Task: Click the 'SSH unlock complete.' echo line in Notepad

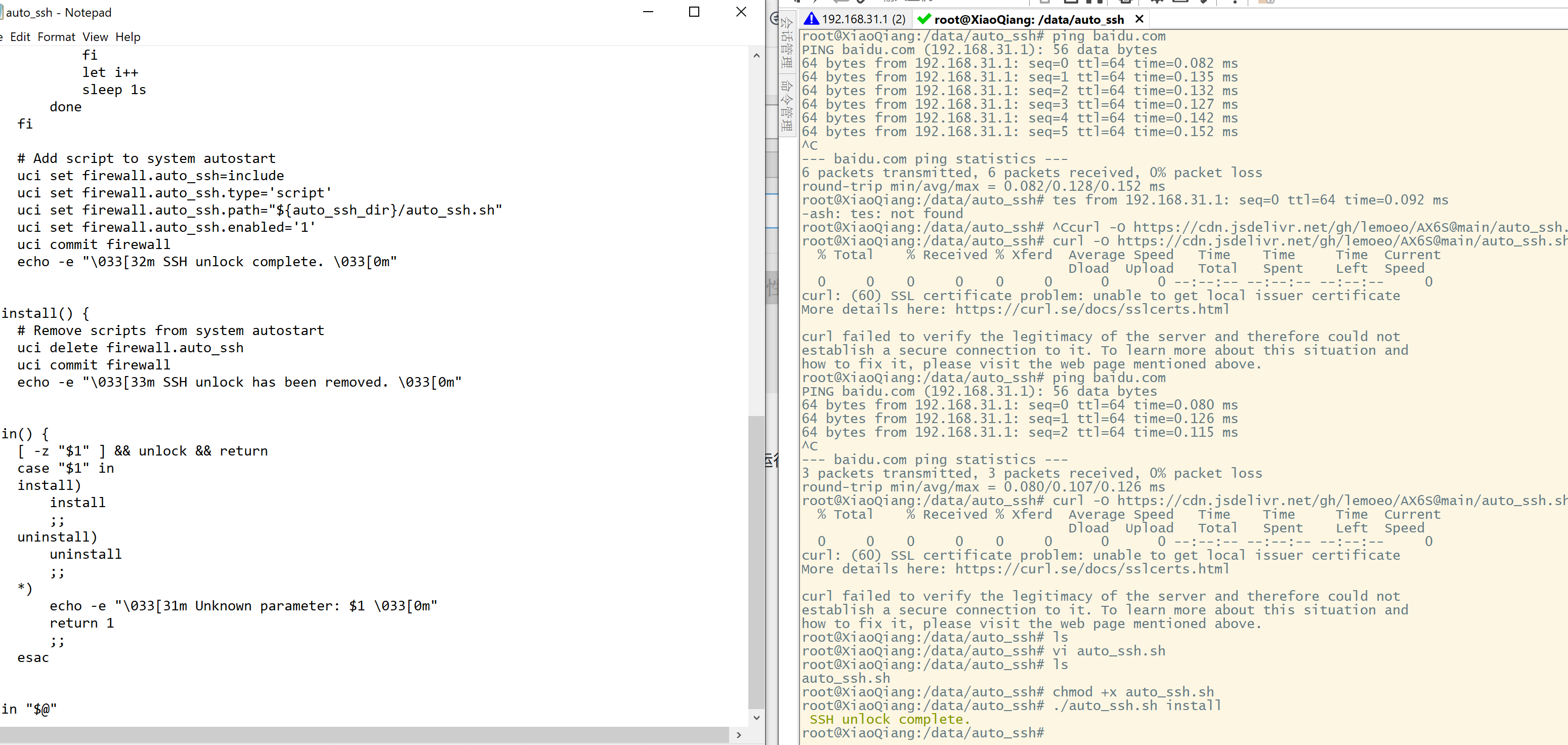Action: [207, 262]
